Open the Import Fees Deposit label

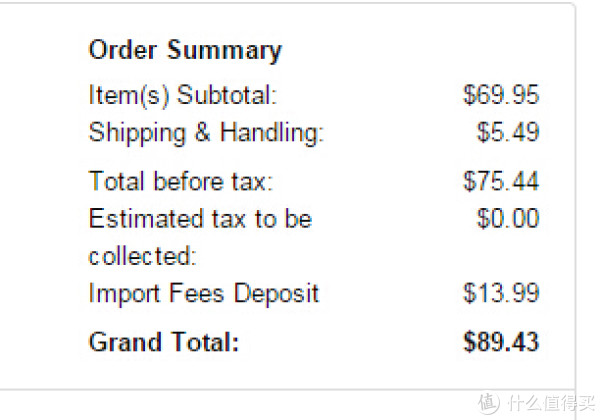[204, 294]
